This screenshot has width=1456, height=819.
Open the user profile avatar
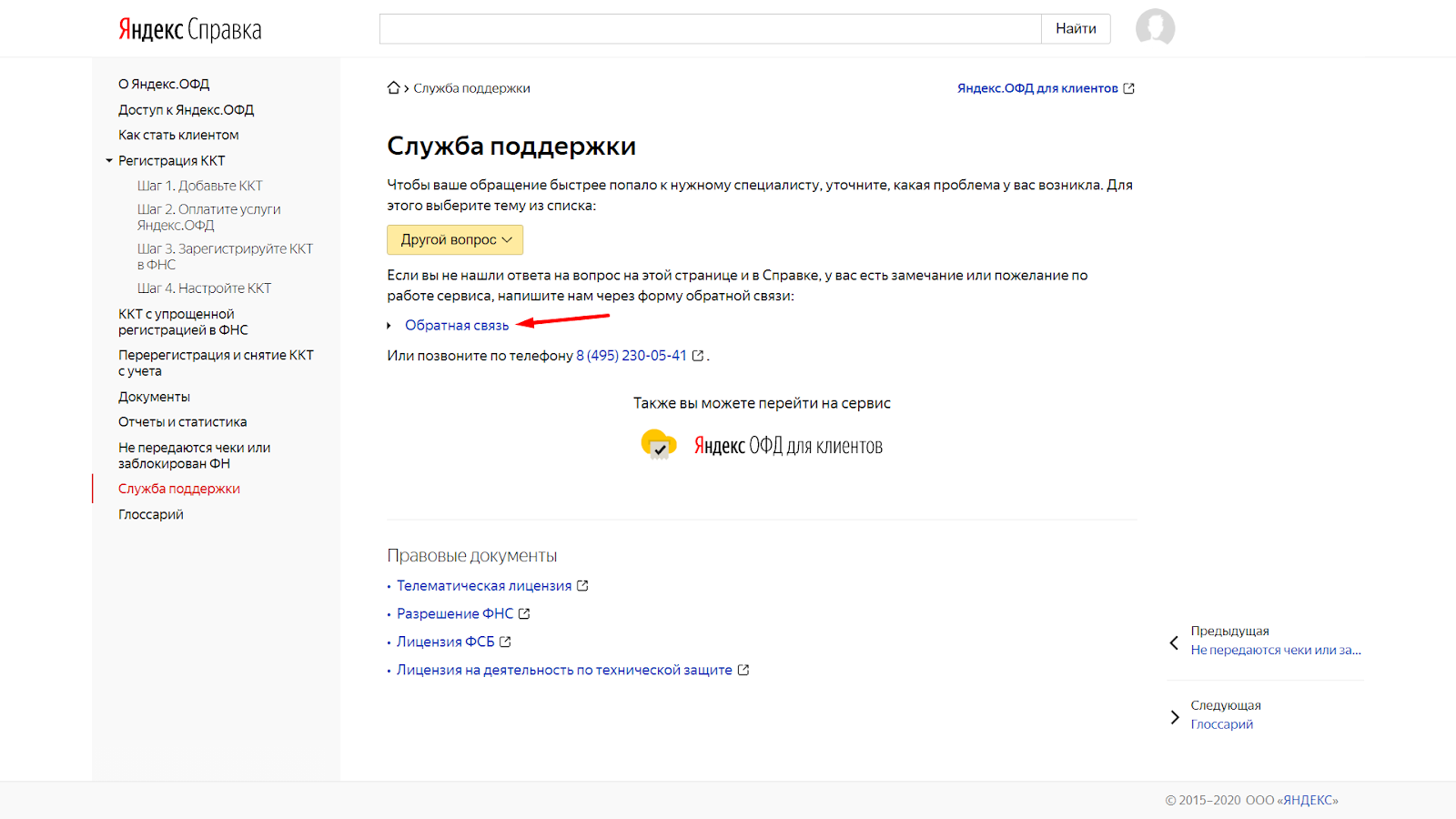(x=1155, y=27)
